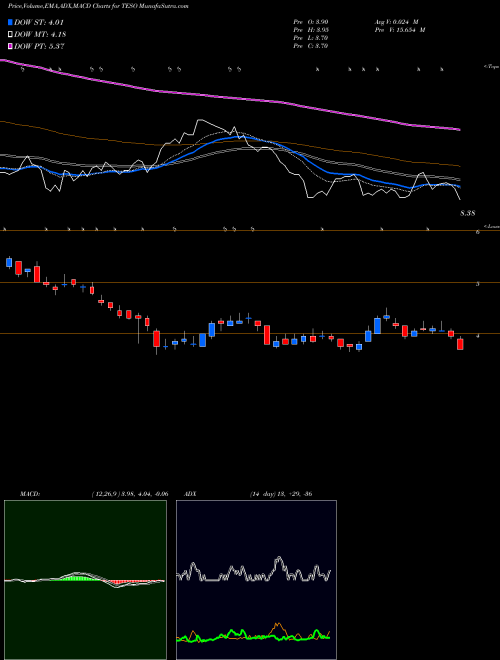500x660 pixels.
Task: Click the ADX '(14 day) 18, +29, -36' values
Action: pyautogui.click(x=280, y=494)
